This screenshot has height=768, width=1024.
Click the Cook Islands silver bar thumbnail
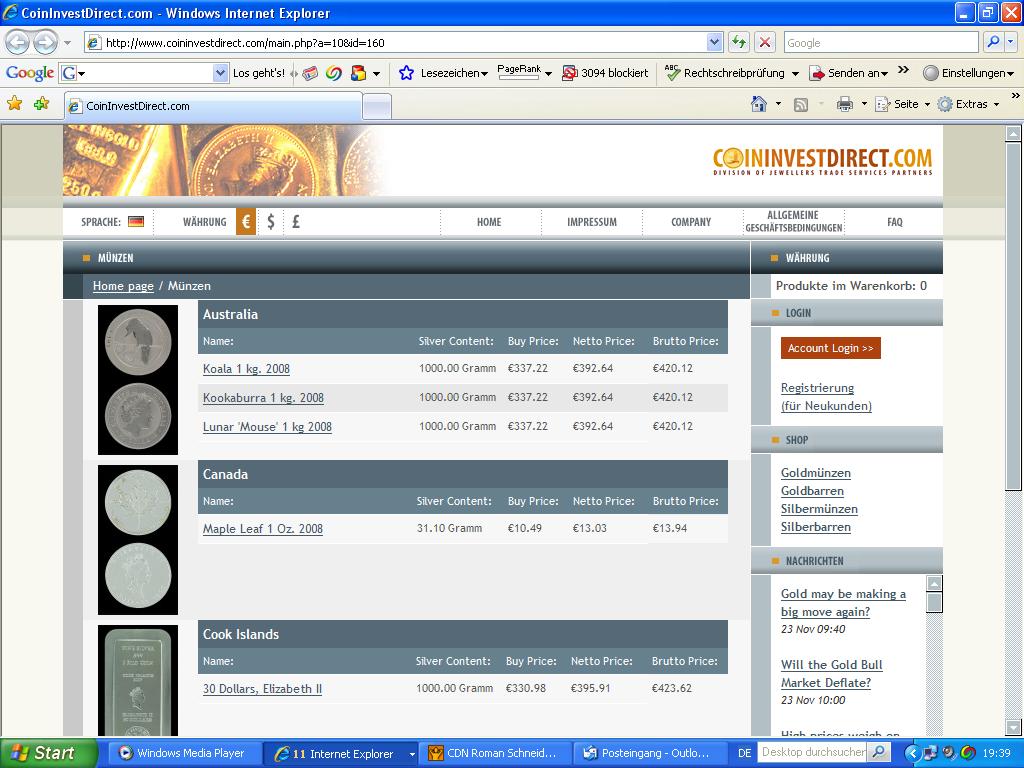point(138,680)
